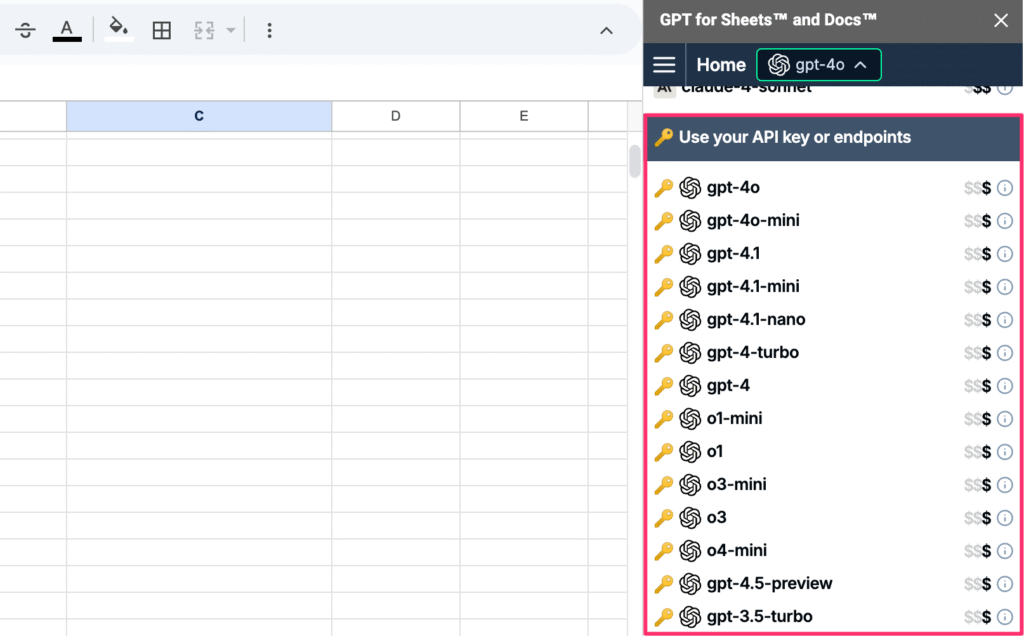This screenshot has width=1024, height=636.
Task: View info for the o3 row
Action: [x=1005, y=517]
